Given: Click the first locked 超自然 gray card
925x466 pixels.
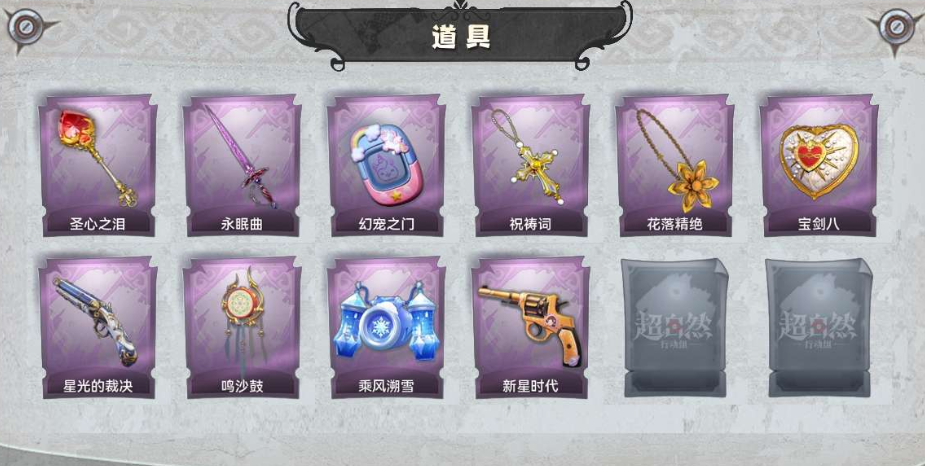Looking at the screenshot, I should [675, 327].
